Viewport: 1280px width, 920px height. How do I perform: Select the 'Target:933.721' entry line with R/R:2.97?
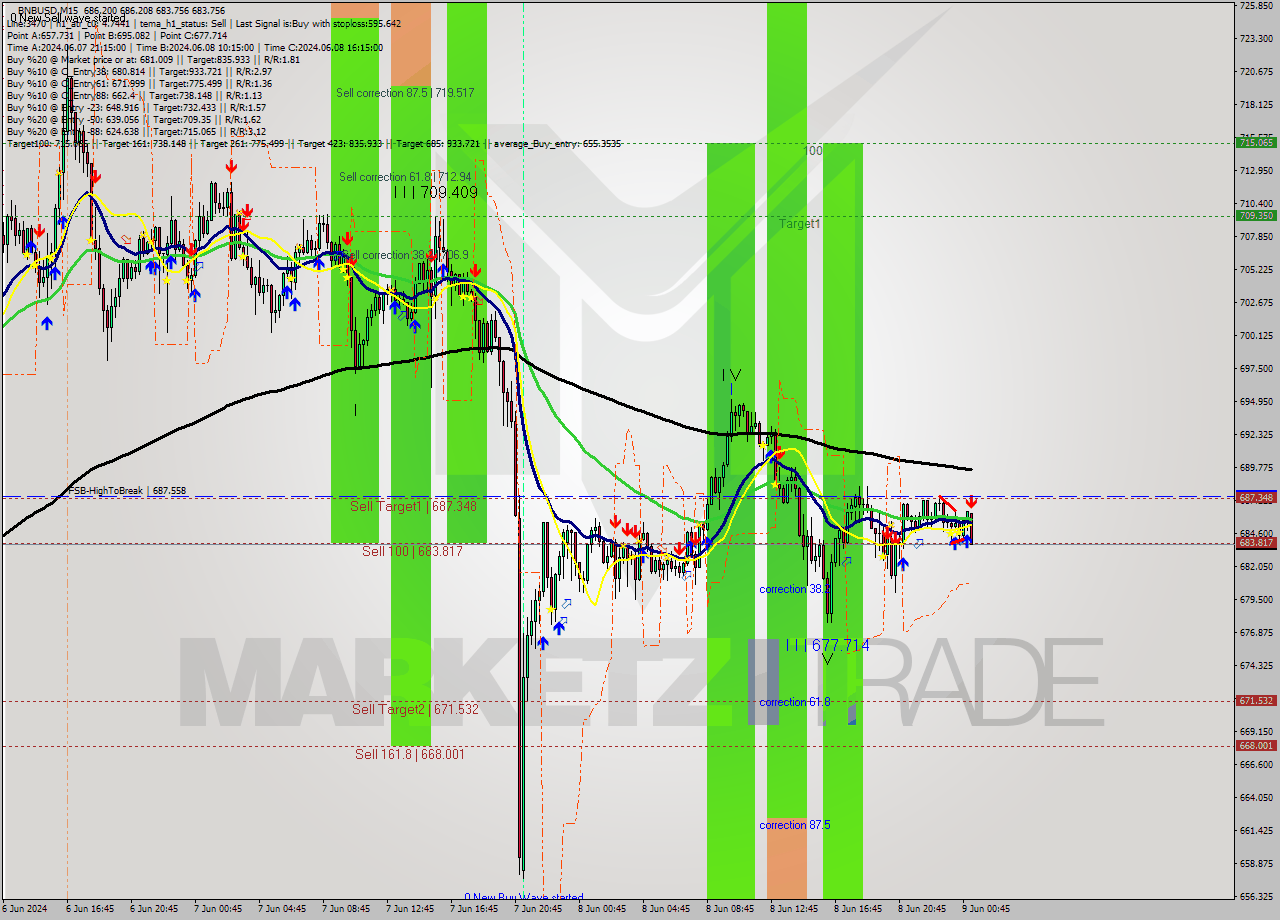click(139, 71)
